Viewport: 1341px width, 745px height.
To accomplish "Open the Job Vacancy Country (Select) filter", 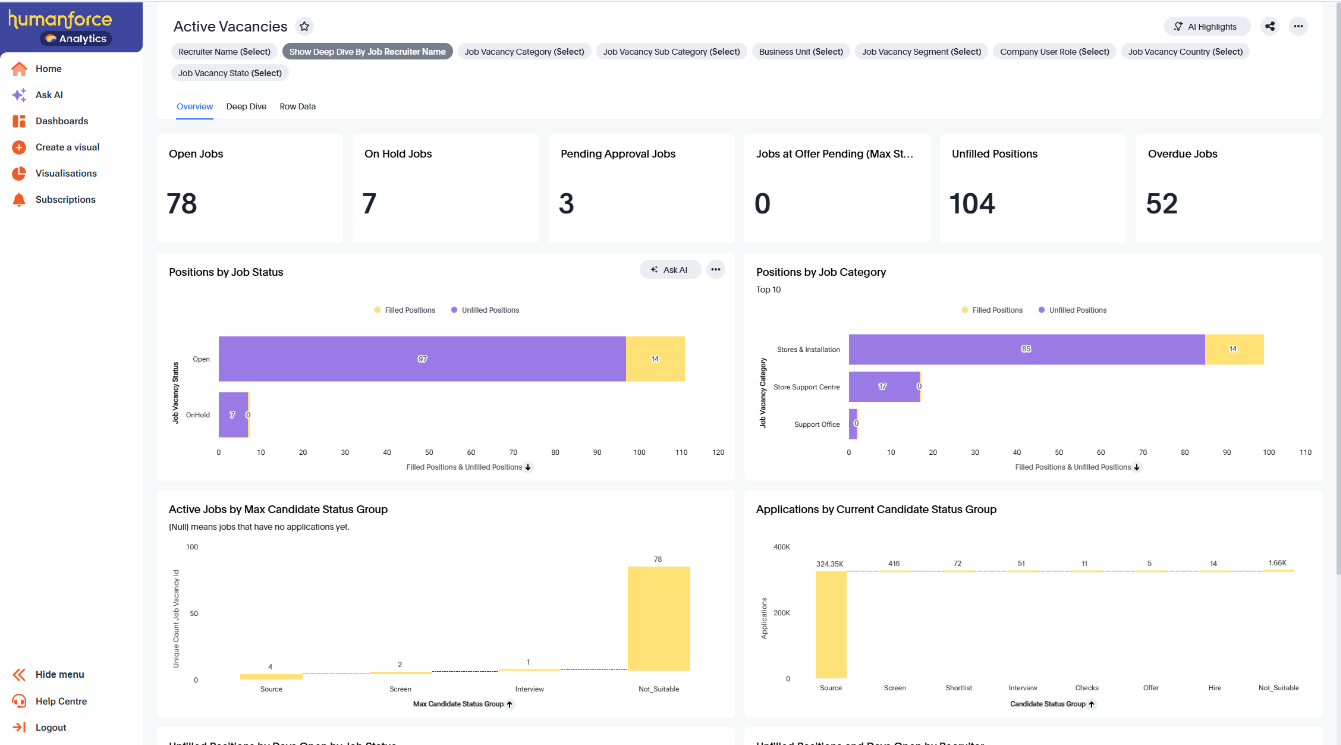I will click(1185, 51).
